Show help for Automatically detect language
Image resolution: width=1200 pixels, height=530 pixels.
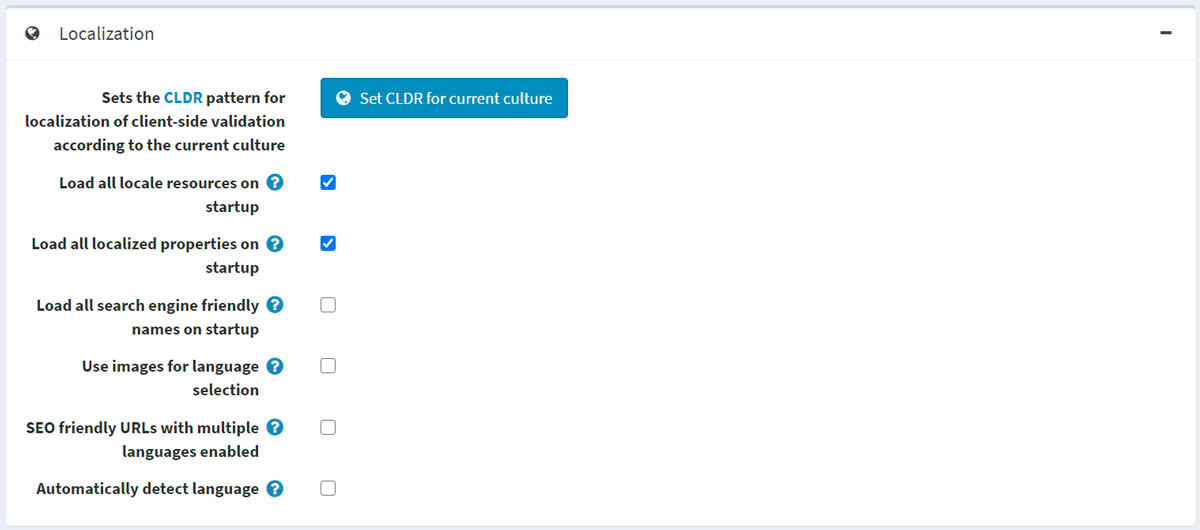(275, 489)
